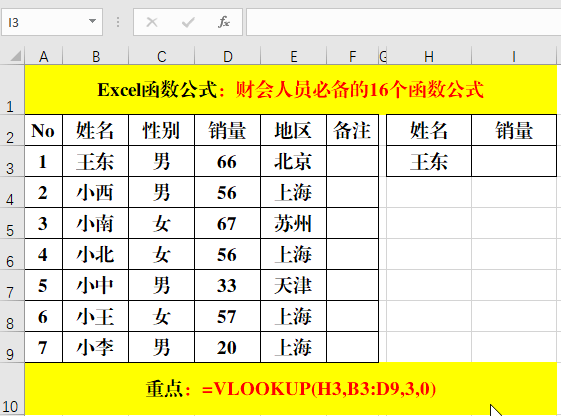
Task: Open the Insert Function fx icon
Action: click(224, 22)
